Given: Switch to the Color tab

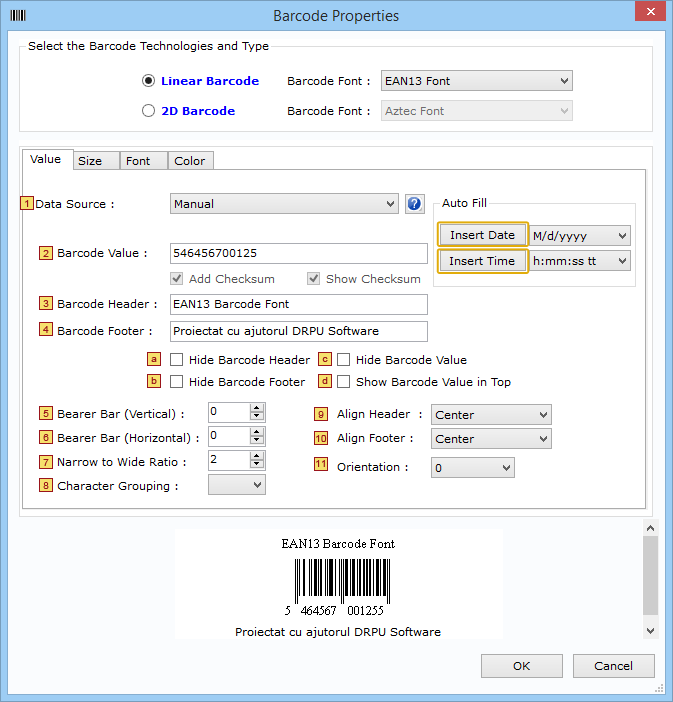Looking at the screenshot, I should 190,161.
